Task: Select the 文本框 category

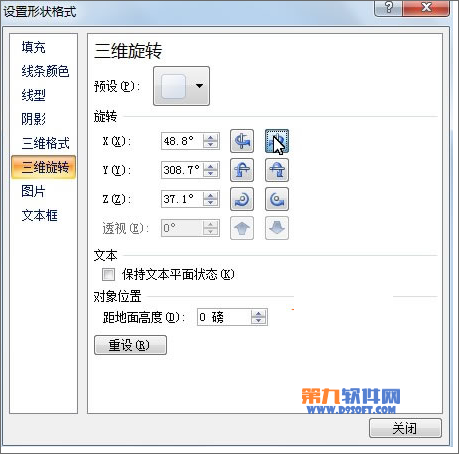Action: 40,215
